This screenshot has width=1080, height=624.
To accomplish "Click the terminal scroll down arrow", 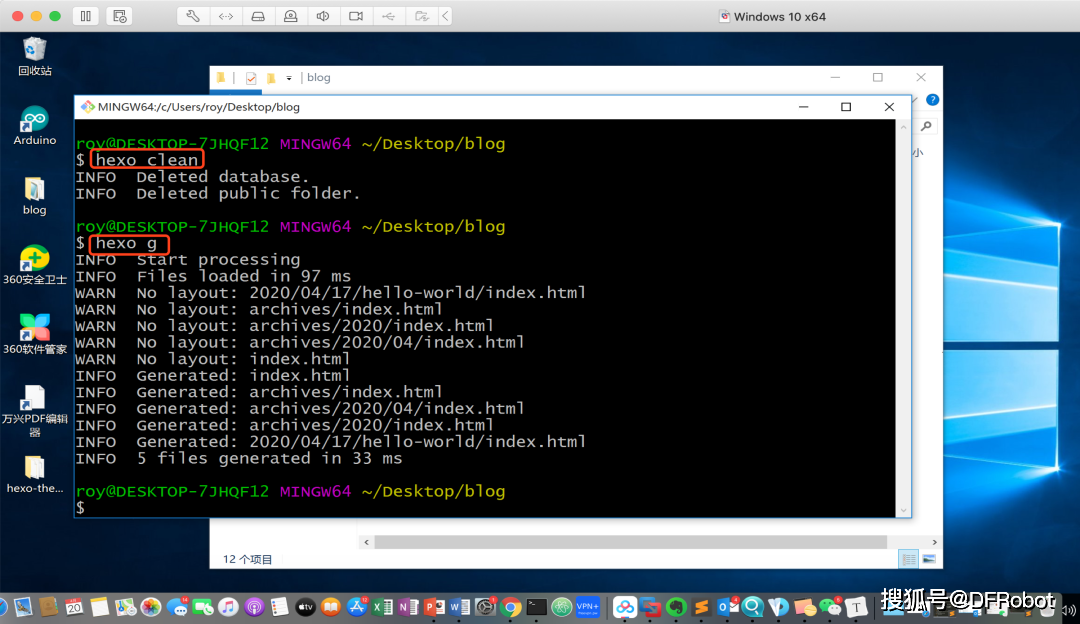I will 903,510.
